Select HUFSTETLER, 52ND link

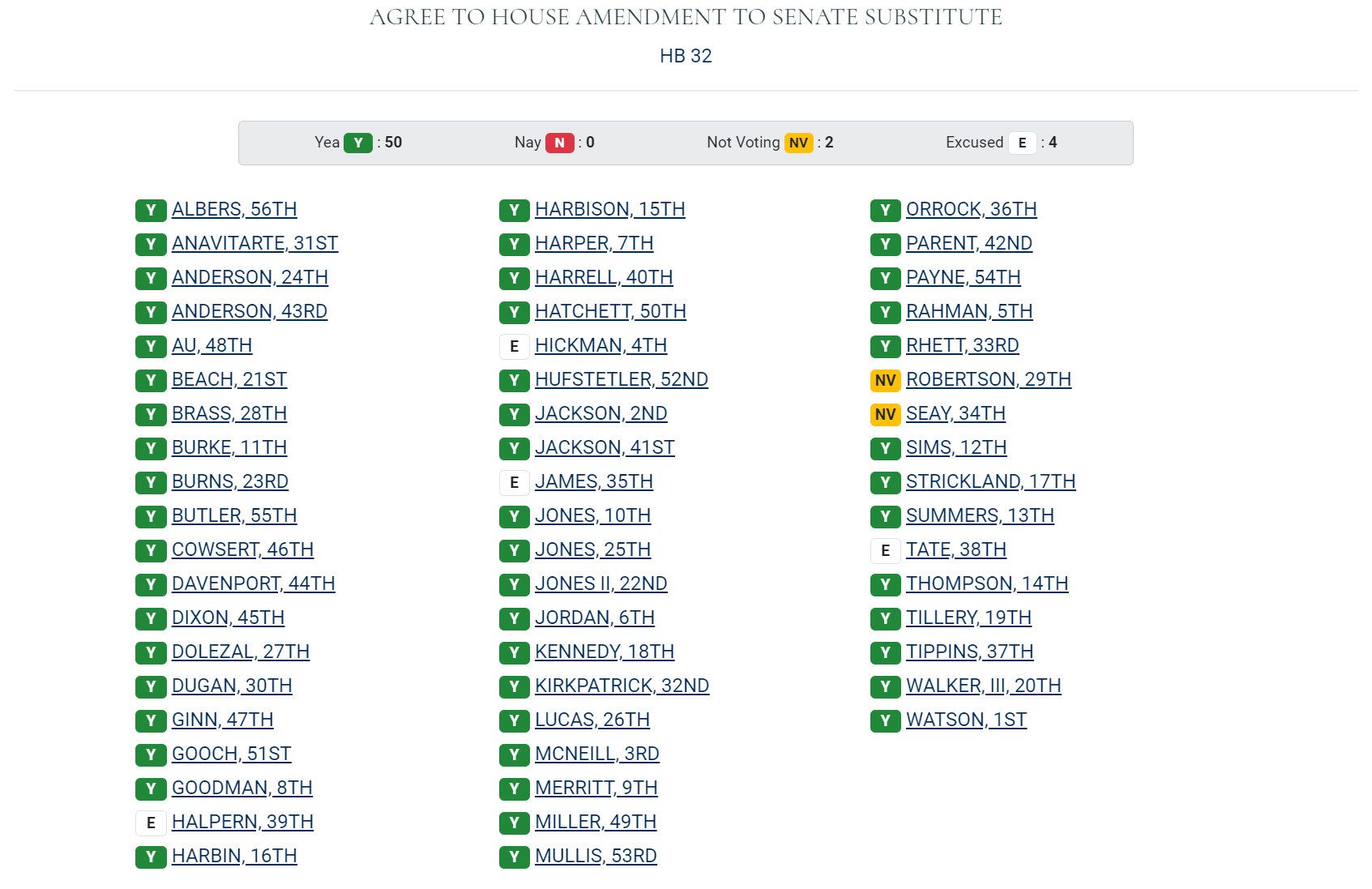pos(622,379)
